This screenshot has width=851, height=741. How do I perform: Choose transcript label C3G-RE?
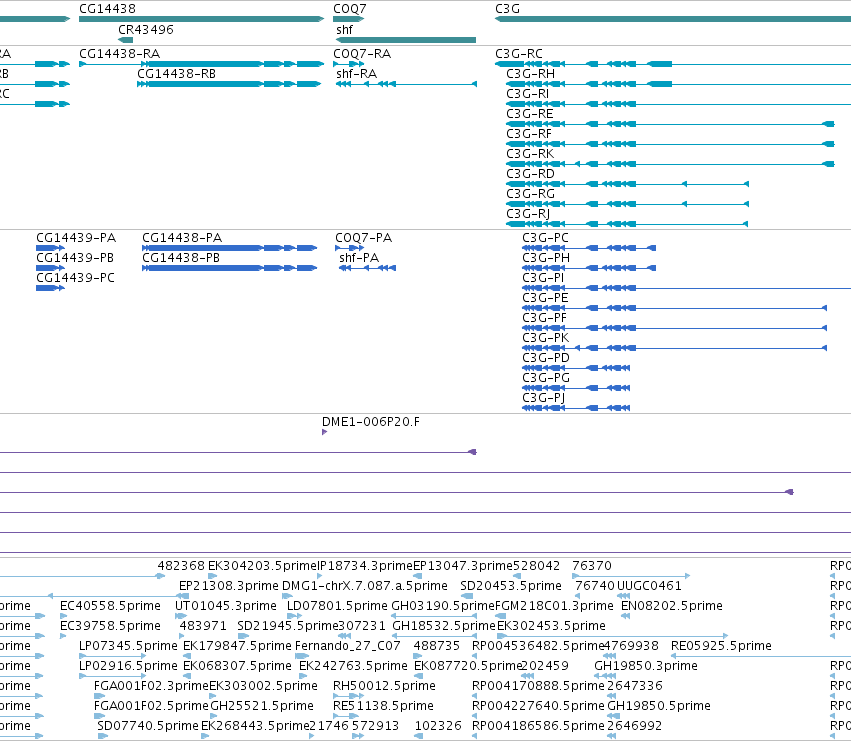pyautogui.click(x=530, y=113)
